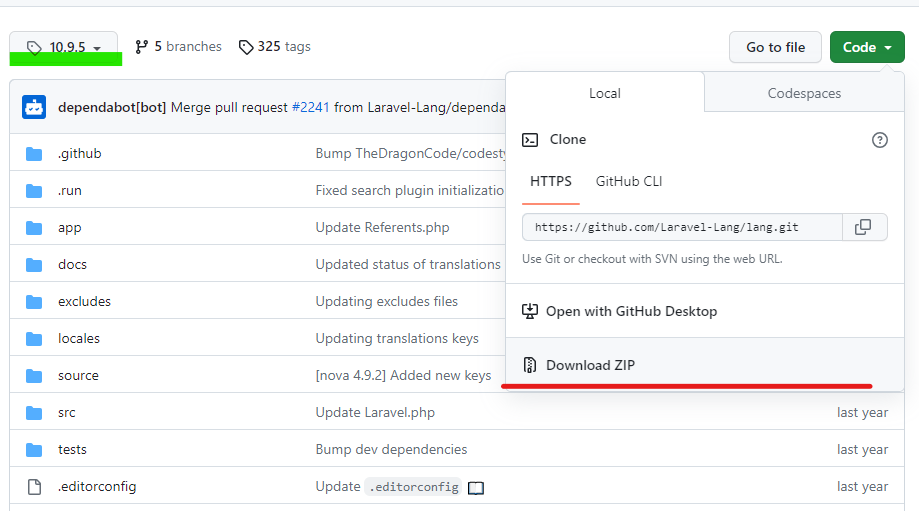Click the folder icon for app
Image resolution: width=919 pixels, height=511 pixels.
click(34, 228)
